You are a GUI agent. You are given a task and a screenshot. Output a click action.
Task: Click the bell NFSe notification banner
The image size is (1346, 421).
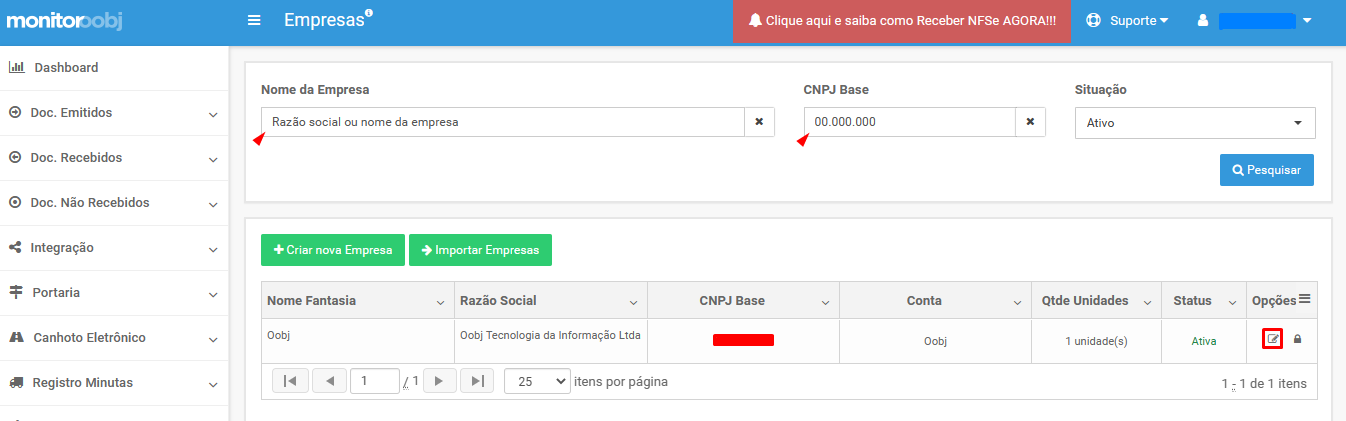point(902,20)
